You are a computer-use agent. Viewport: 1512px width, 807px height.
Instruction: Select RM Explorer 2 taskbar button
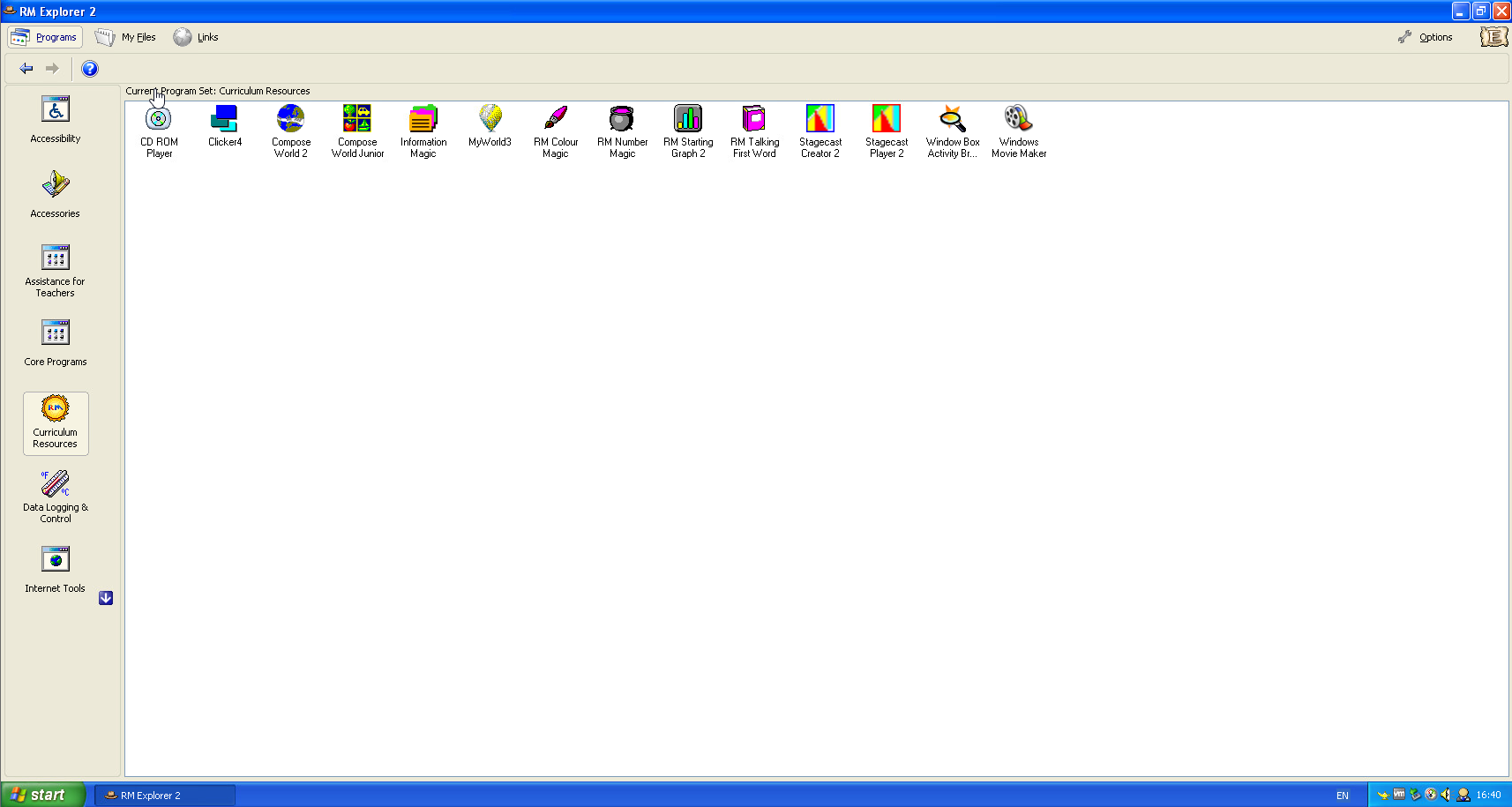coord(165,795)
